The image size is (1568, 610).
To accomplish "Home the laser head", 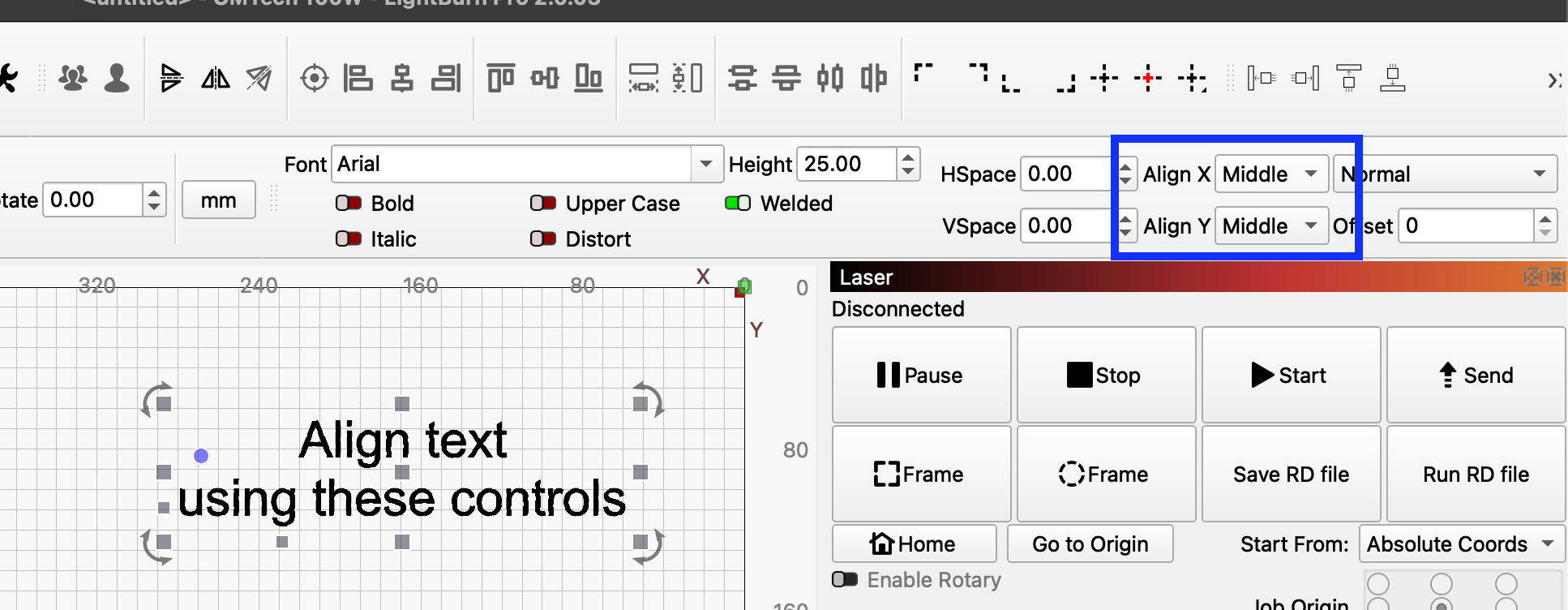I will (x=915, y=543).
